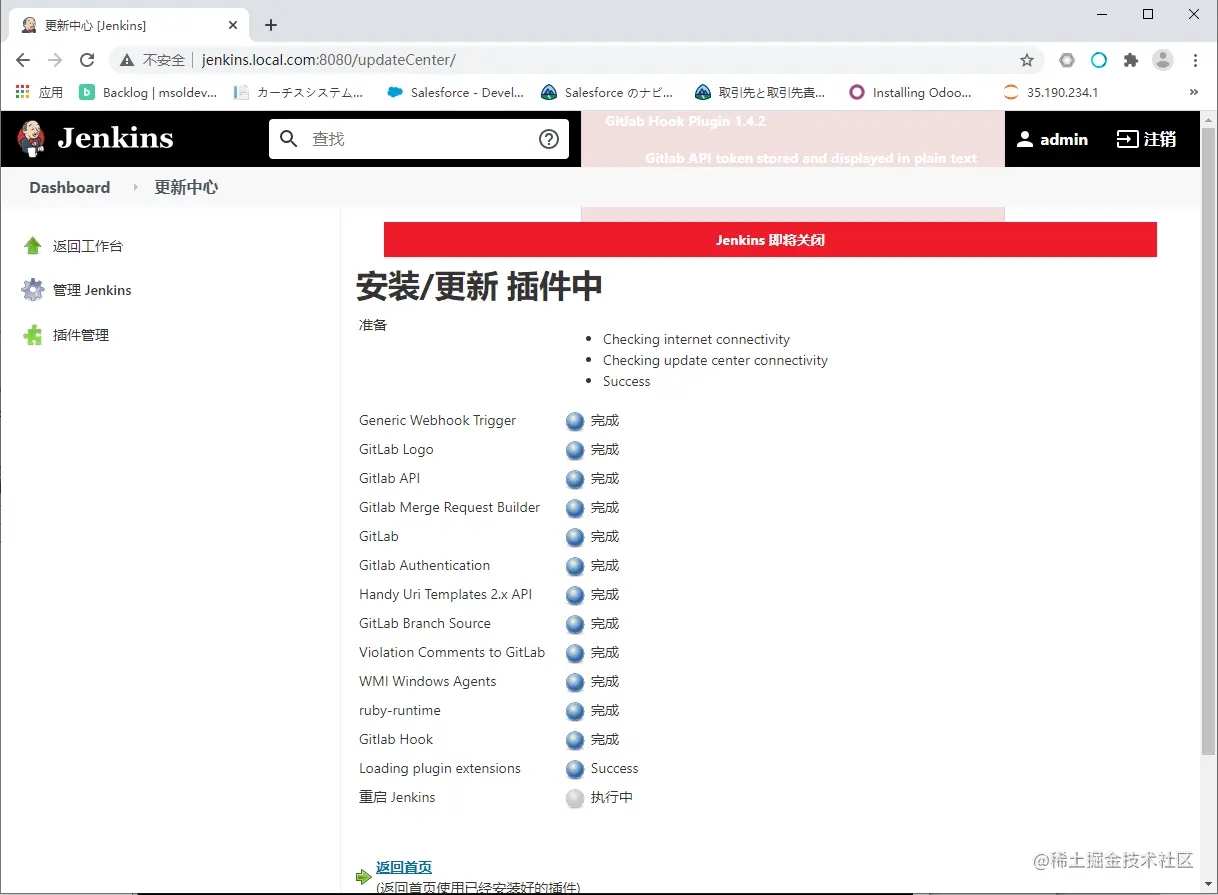This screenshot has height=895, width=1218.
Task: Go back with browser back arrow
Action: point(23,60)
